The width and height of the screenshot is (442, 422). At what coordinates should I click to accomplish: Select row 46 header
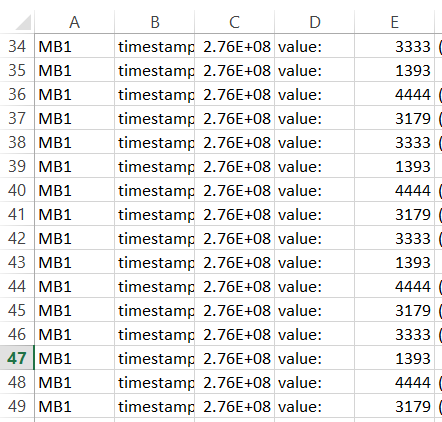(x=17, y=334)
